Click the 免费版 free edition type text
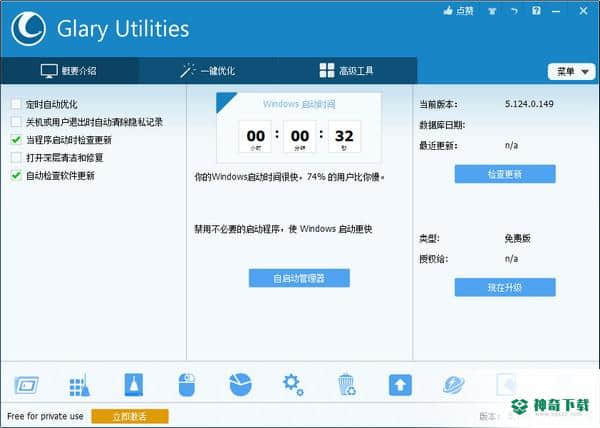Screen dimensions: 600x428 [x=517, y=239]
